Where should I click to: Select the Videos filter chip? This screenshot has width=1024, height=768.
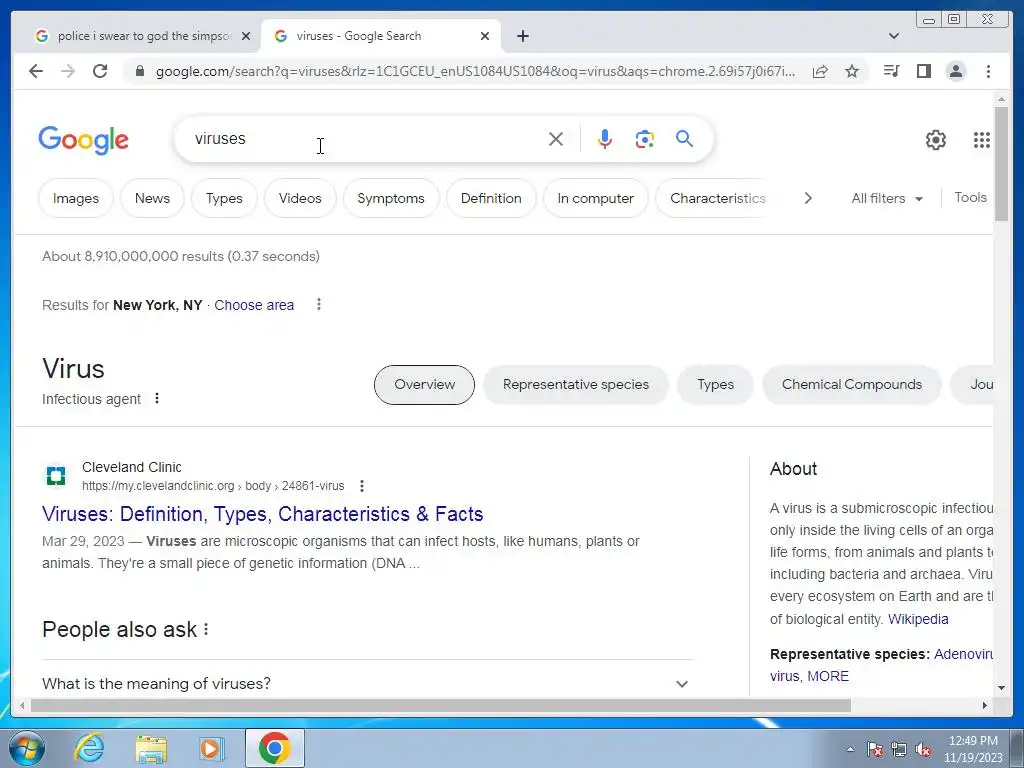click(300, 198)
